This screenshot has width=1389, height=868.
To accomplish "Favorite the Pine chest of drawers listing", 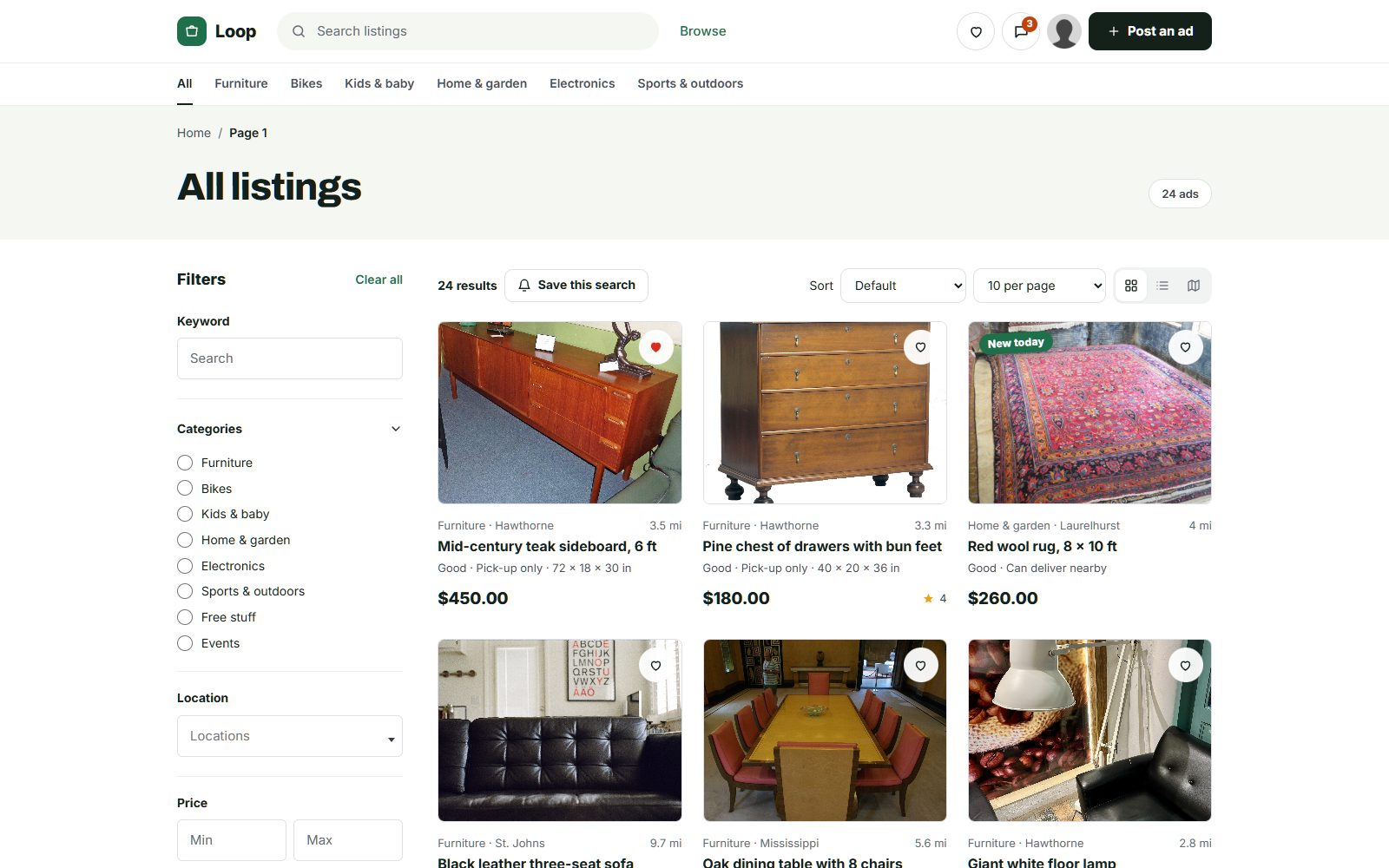I will 920,347.
